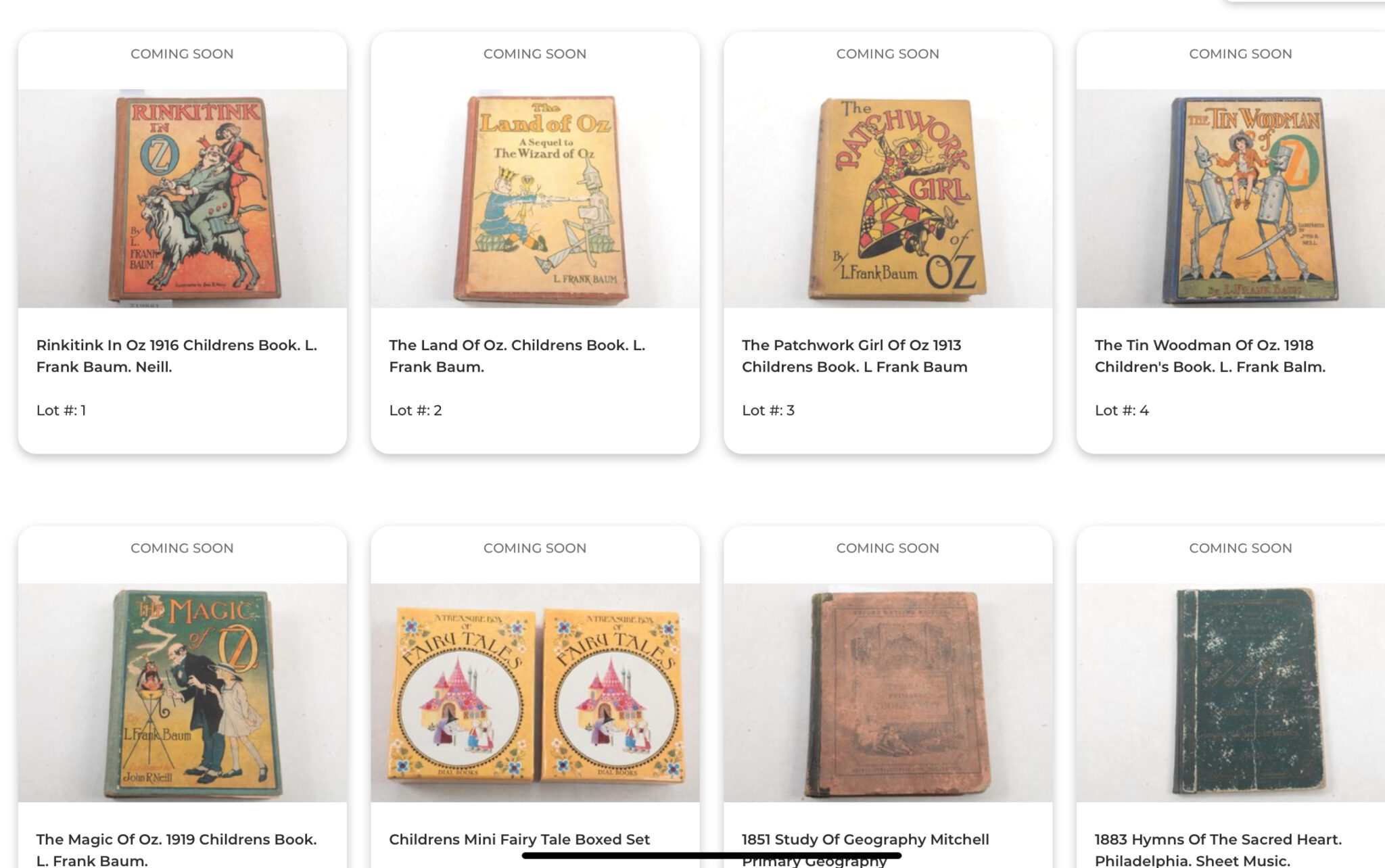
Task: Open the Fairy Tales boxed set image
Action: coord(535,693)
